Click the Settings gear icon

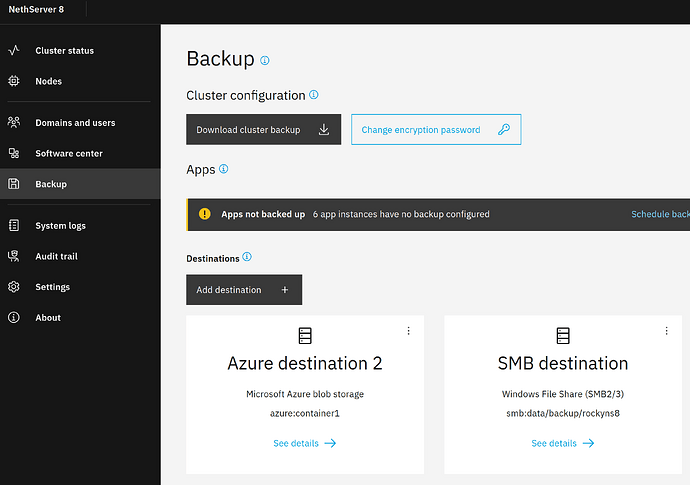[x=14, y=287]
